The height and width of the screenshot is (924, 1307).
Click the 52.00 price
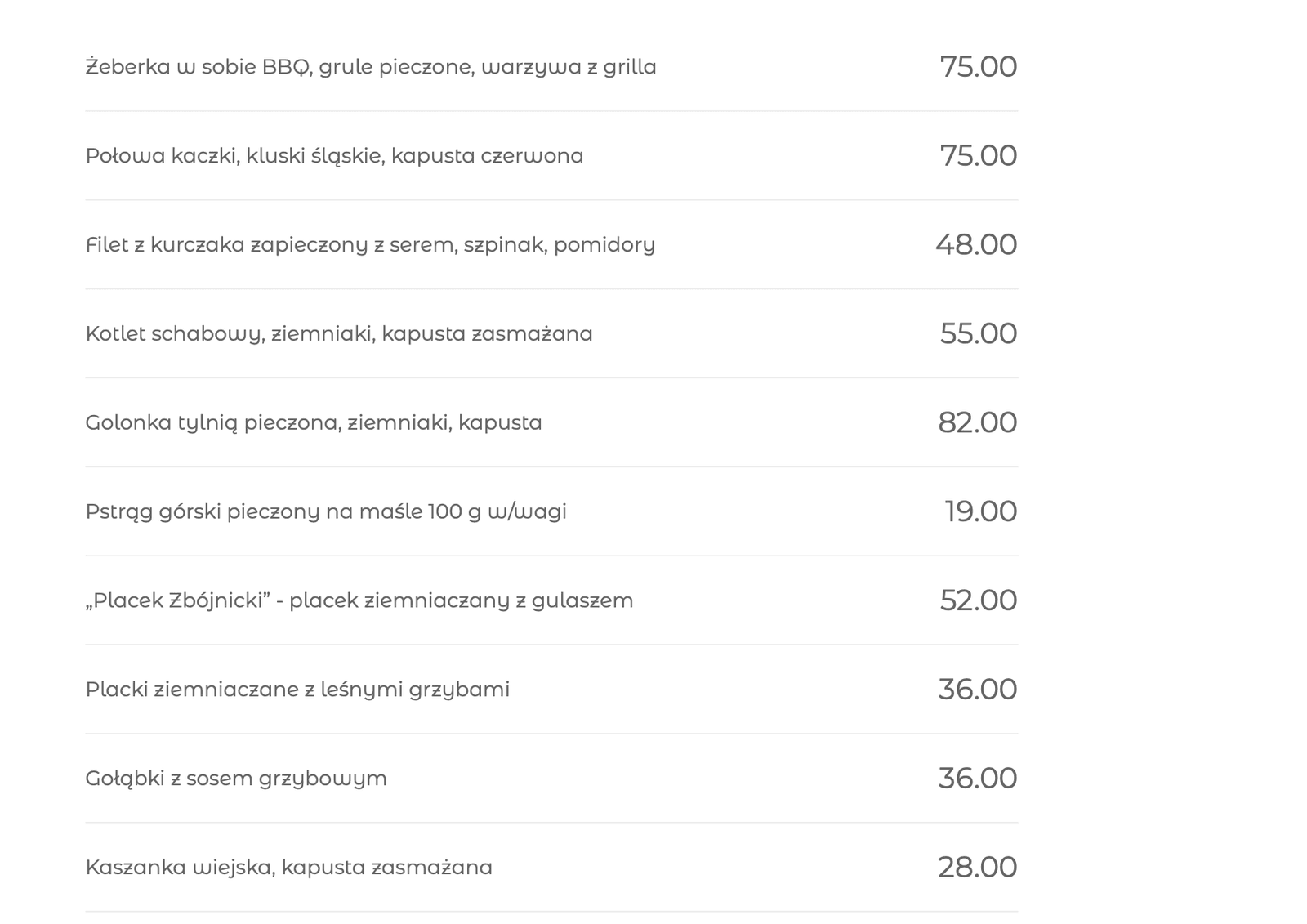pos(978,601)
